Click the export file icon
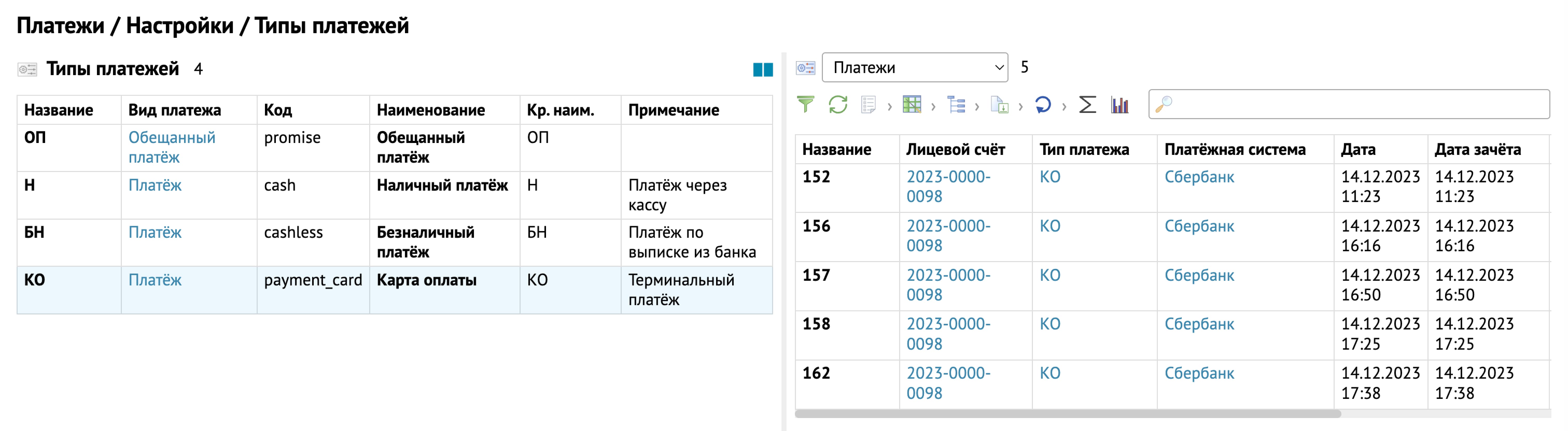 pyautogui.click(x=999, y=105)
